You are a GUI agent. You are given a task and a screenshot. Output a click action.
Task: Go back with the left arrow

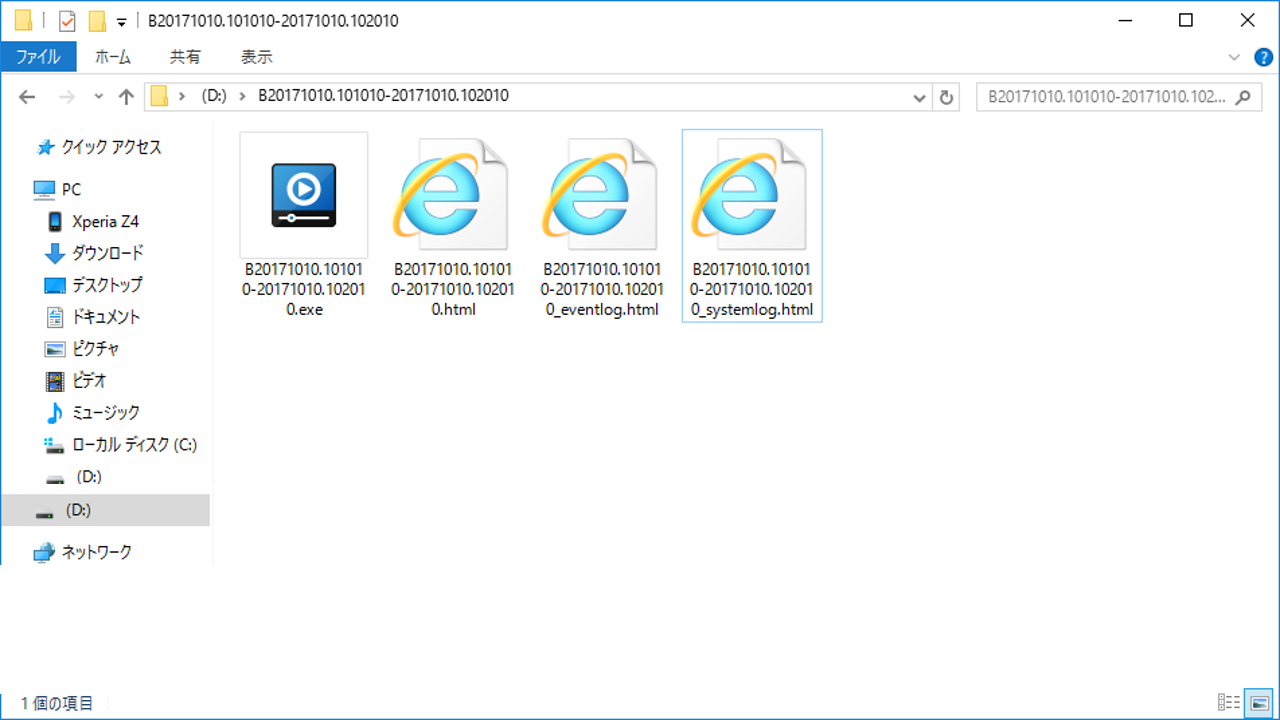coord(27,97)
